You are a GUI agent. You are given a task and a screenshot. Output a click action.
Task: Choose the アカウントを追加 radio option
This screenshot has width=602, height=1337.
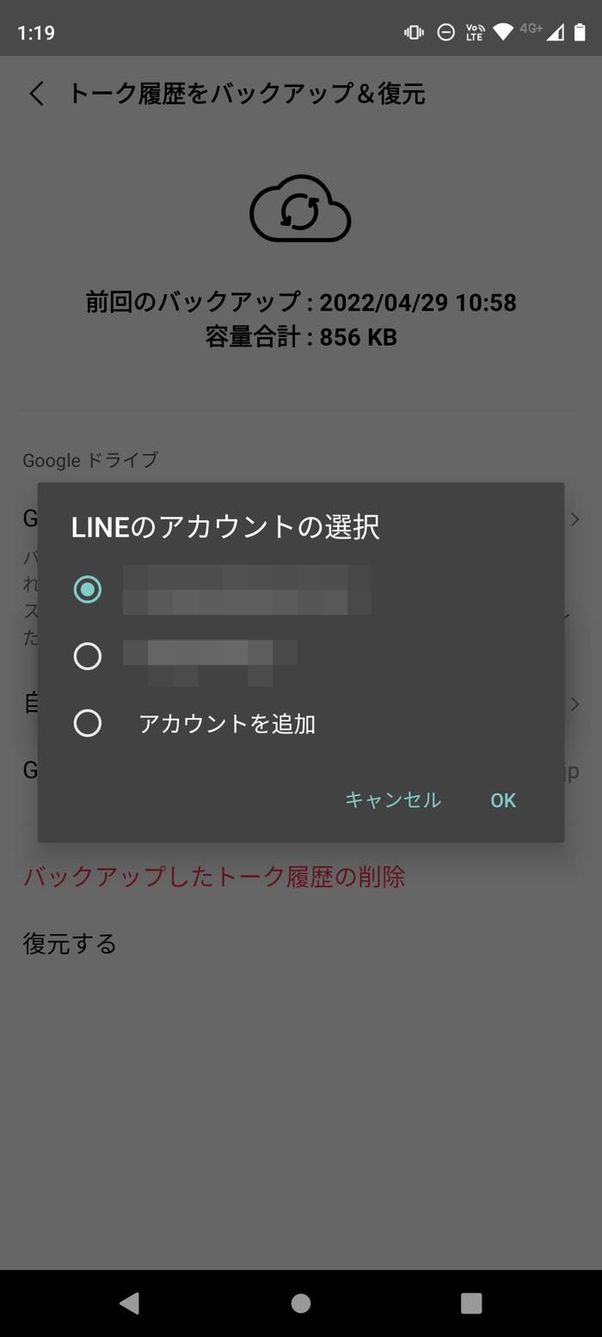point(88,723)
